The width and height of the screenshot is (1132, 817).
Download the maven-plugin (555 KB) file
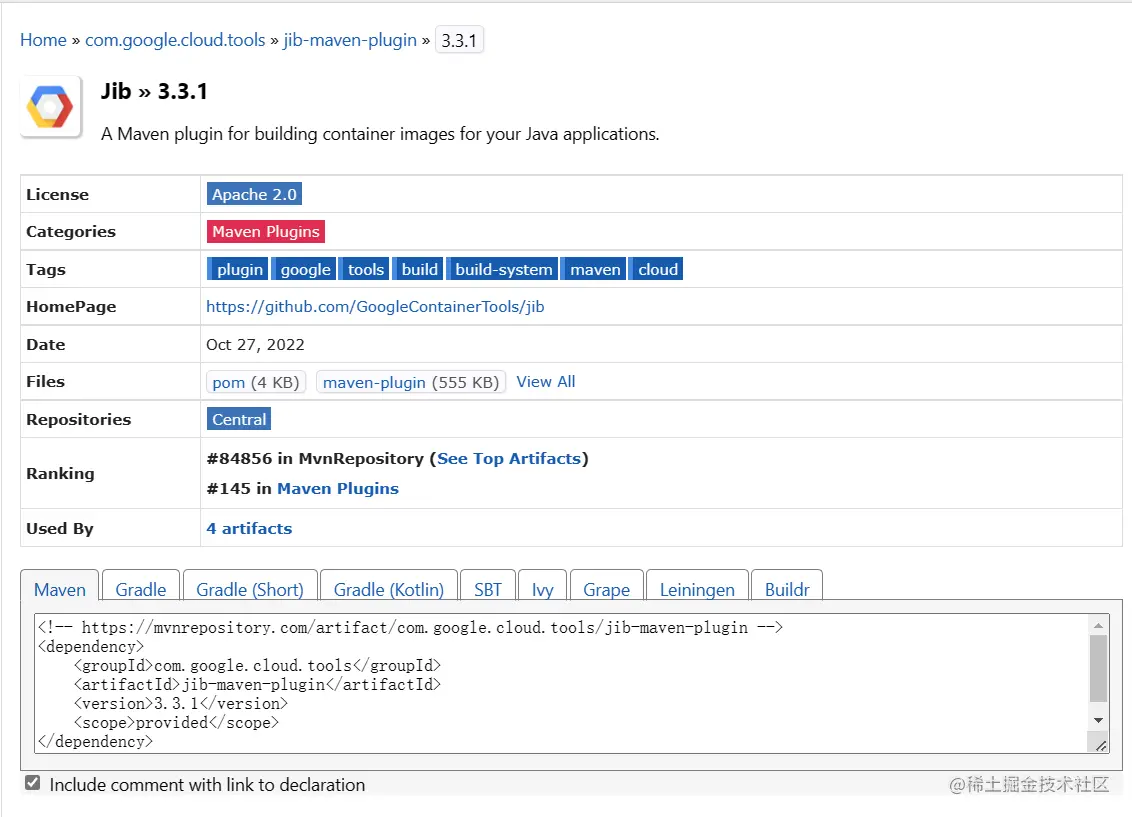pyautogui.click(x=411, y=382)
